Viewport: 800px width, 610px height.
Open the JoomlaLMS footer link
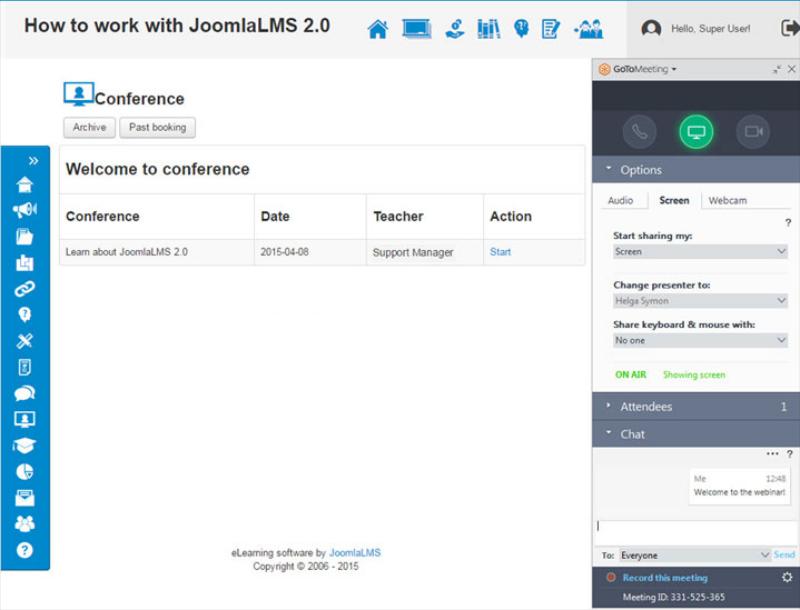click(355, 553)
